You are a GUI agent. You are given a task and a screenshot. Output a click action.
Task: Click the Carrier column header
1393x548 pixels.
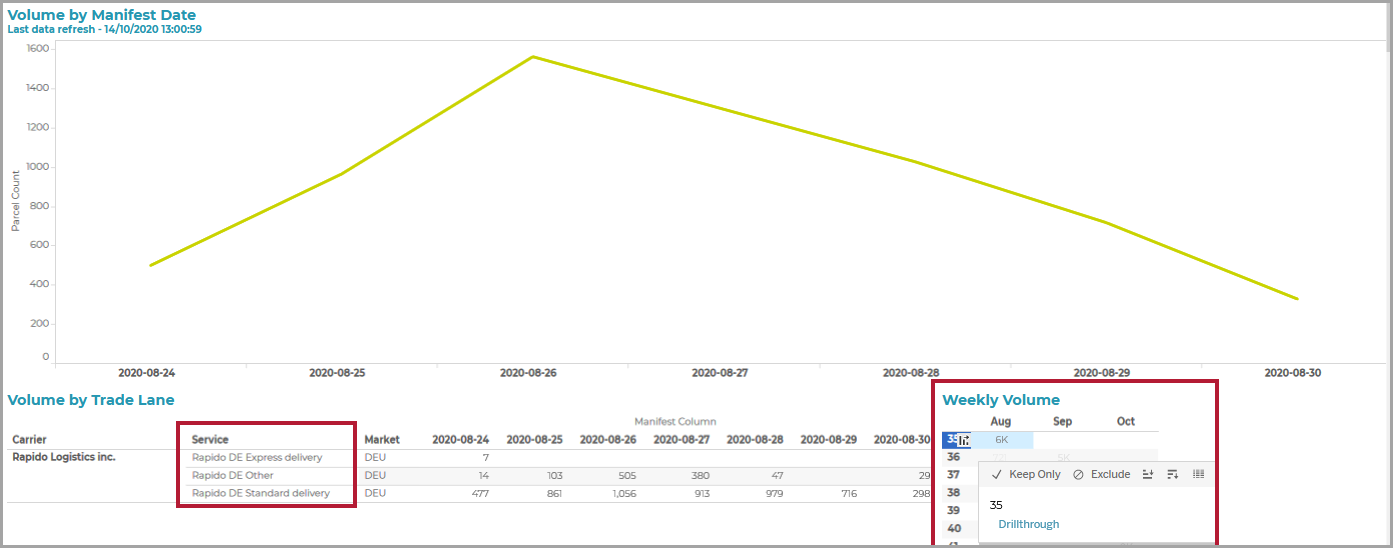(x=29, y=439)
